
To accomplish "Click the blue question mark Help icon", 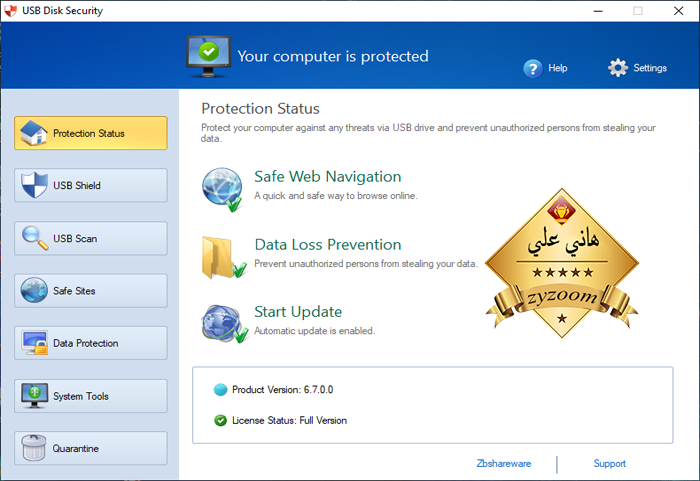I will [533, 68].
